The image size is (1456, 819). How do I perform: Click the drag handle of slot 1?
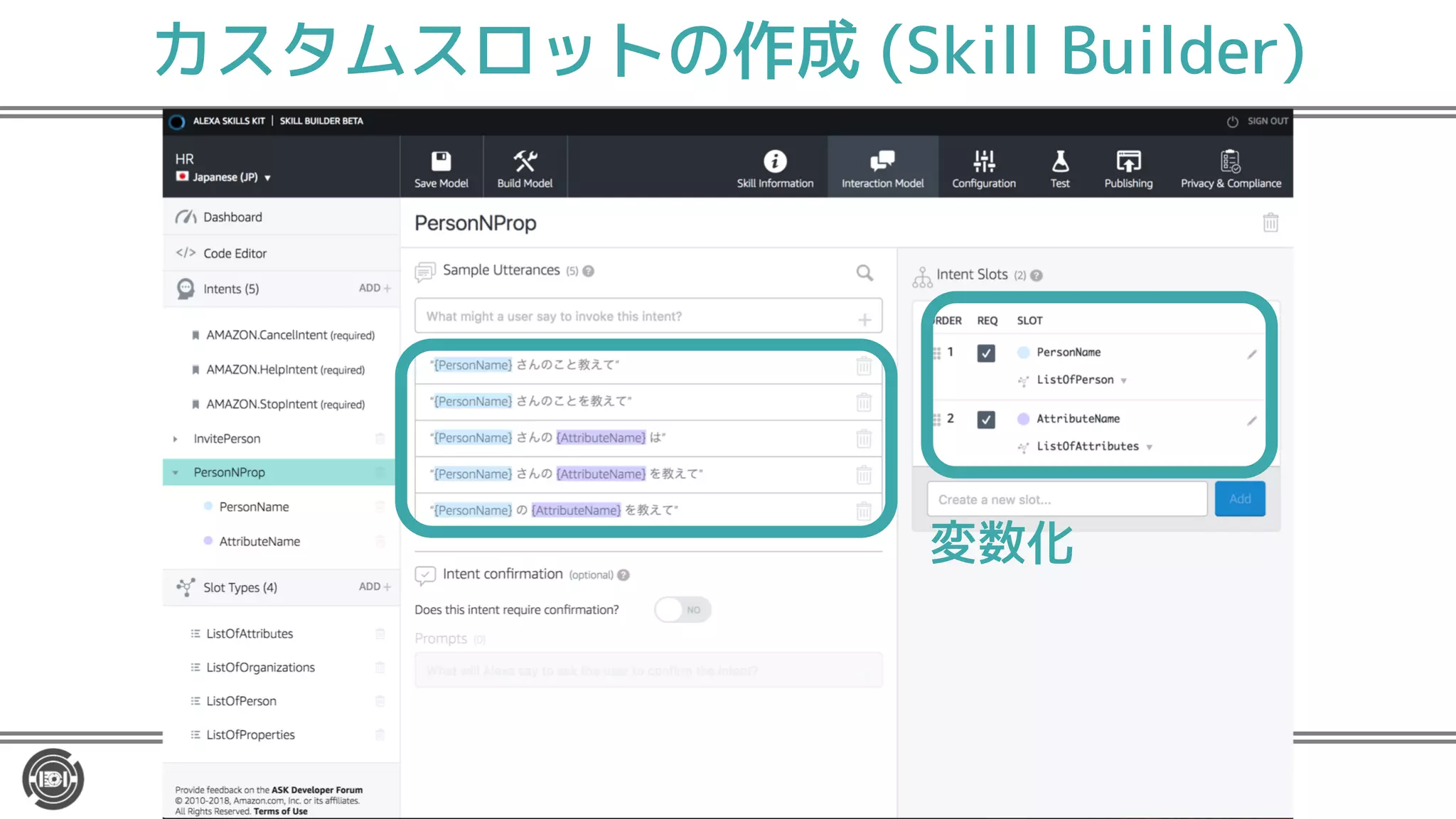point(937,353)
